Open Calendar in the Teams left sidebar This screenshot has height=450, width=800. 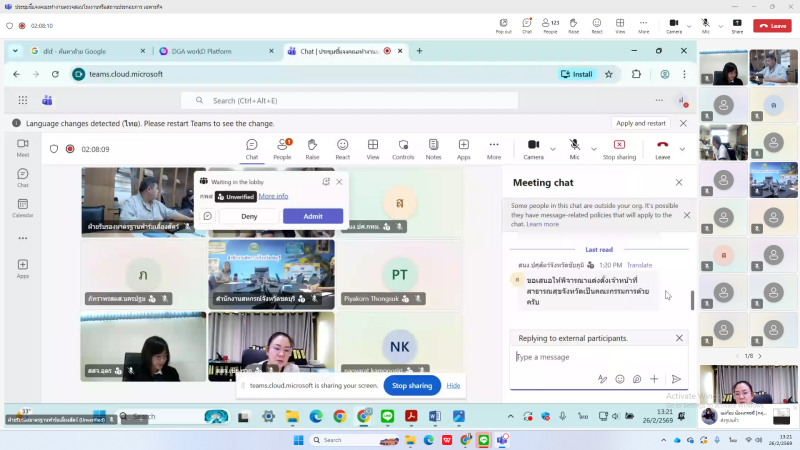pos(22,208)
